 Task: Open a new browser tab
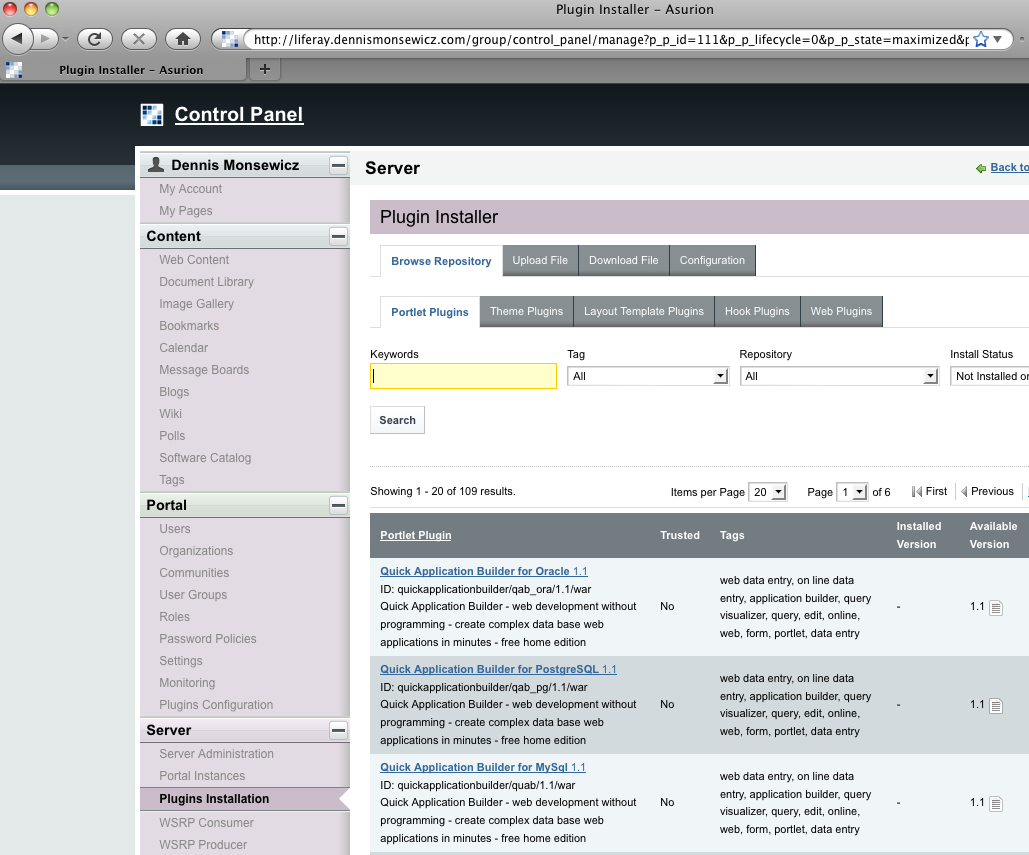(264, 69)
